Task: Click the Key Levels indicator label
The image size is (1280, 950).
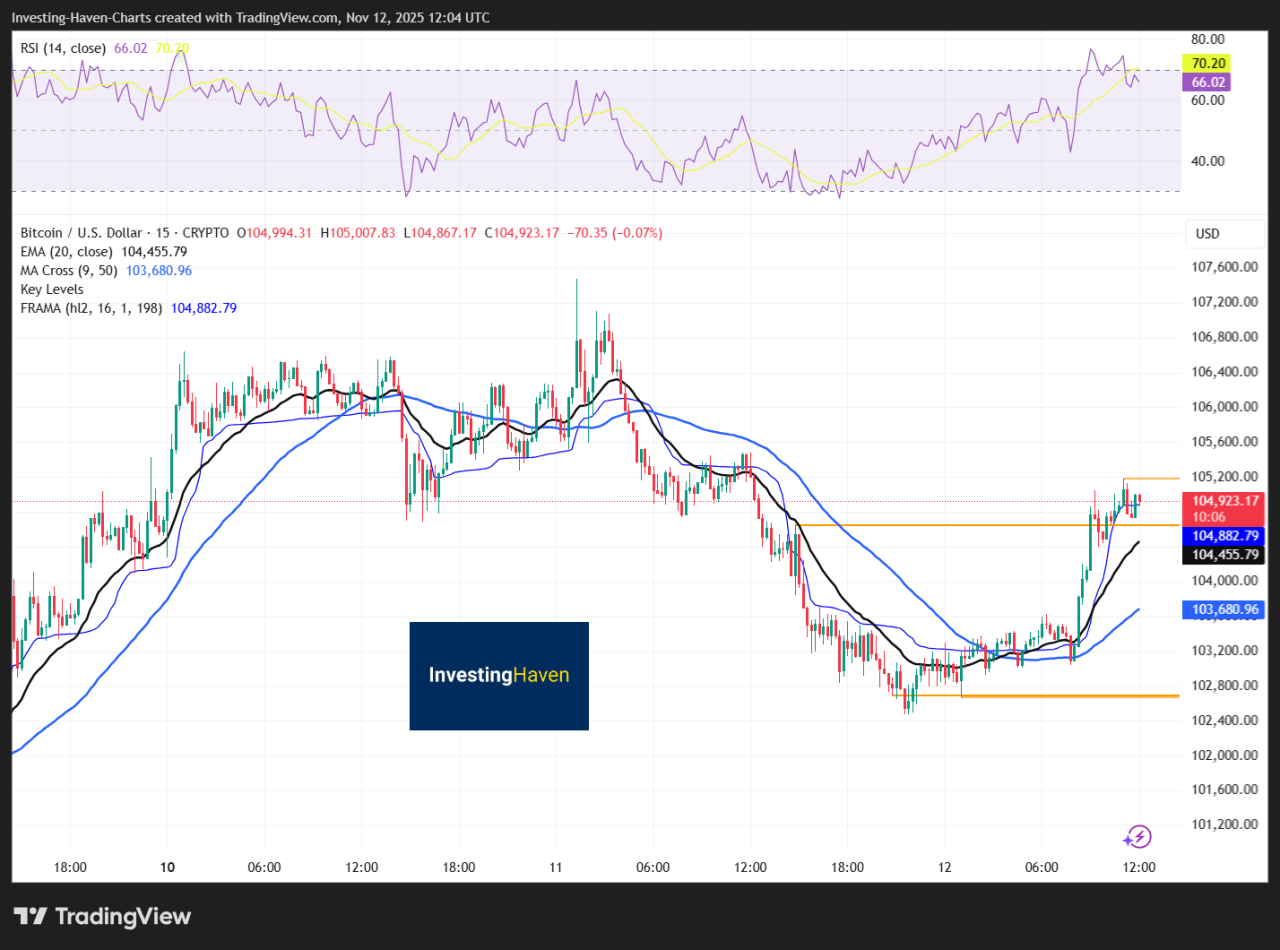Action: (52, 289)
